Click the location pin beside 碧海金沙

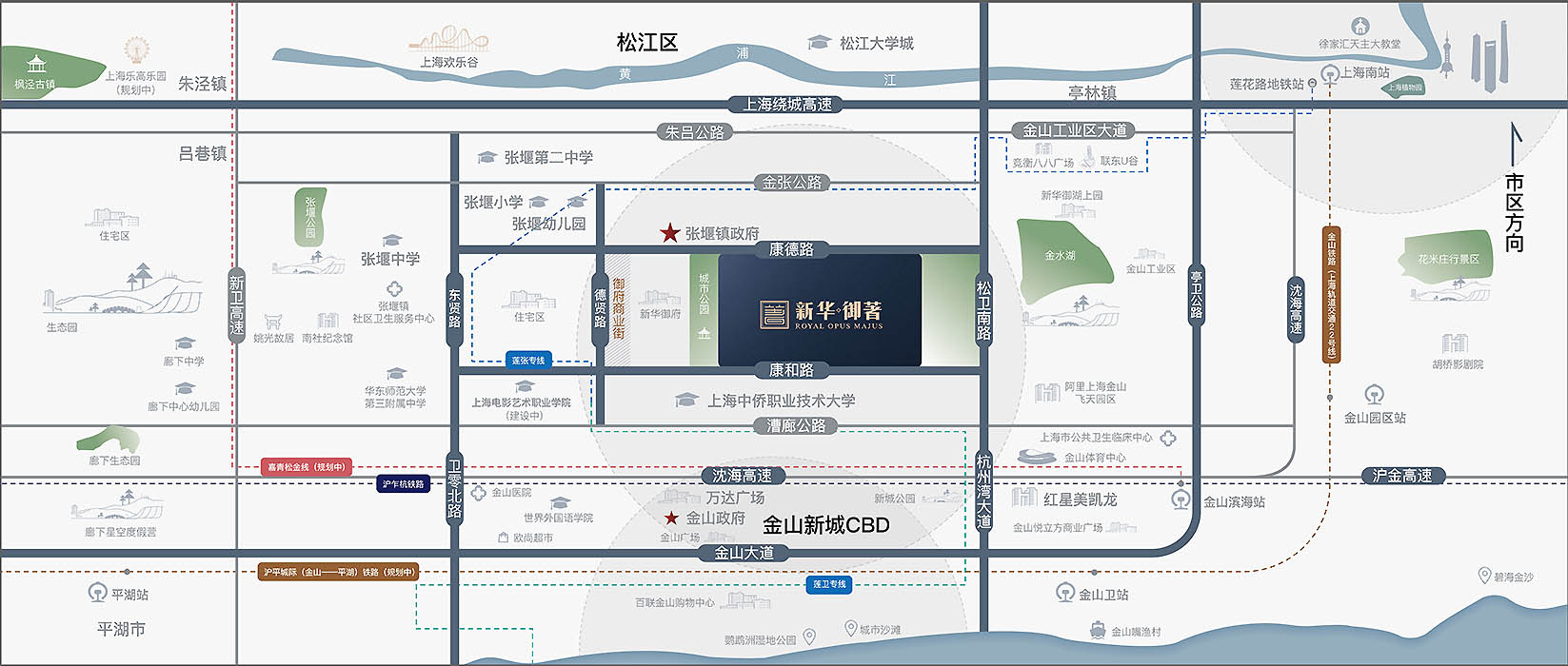(1483, 575)
